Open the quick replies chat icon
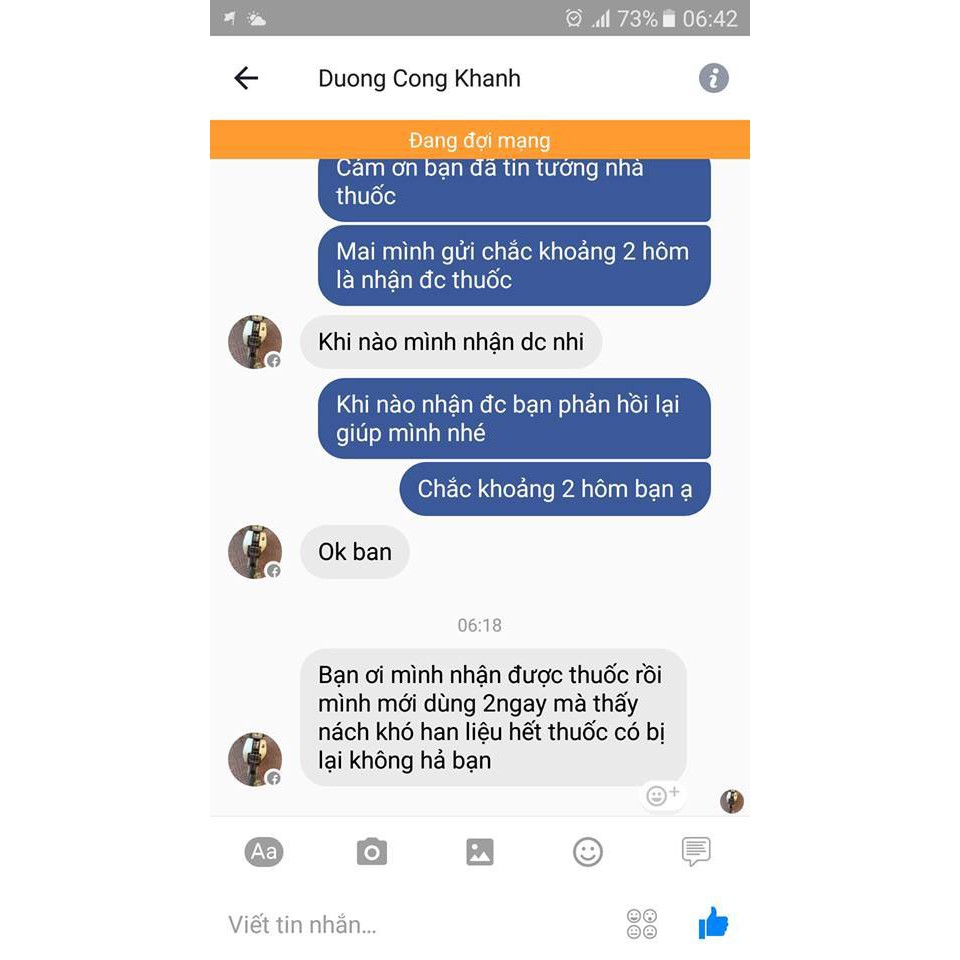The height and width of the screenshot is (960, 960). (696, 851)
